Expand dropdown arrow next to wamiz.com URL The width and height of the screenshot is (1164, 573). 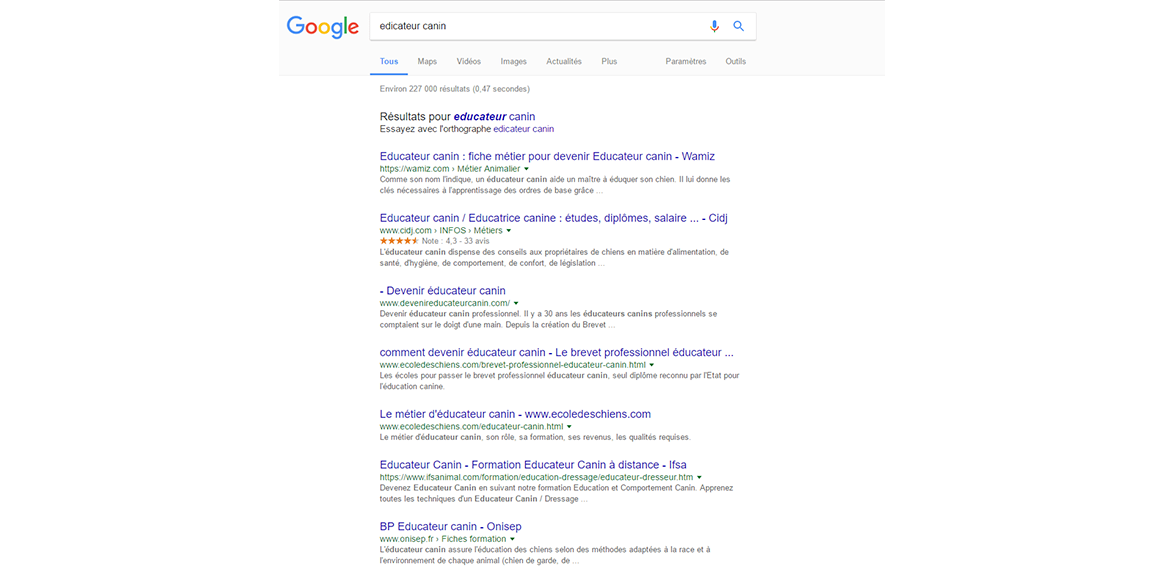click(526, 169)
